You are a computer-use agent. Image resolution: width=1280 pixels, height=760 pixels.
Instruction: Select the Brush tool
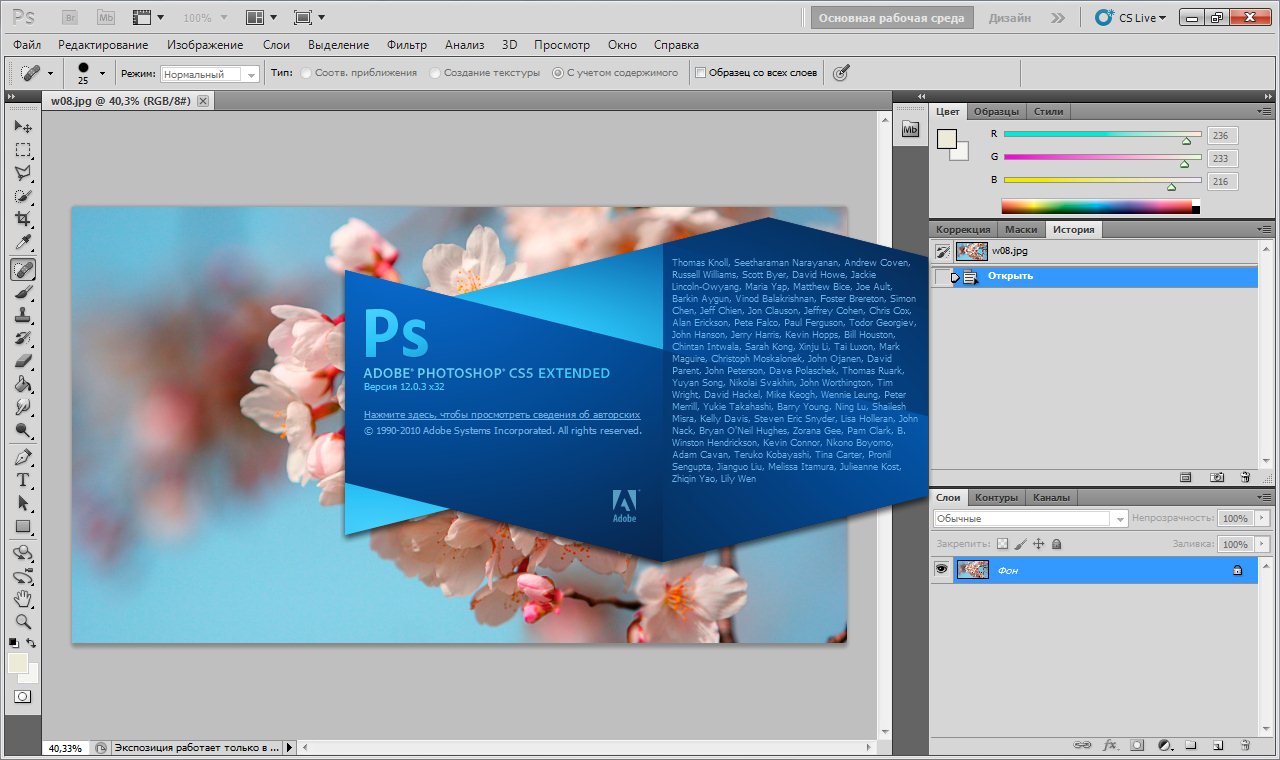(23, 292)
